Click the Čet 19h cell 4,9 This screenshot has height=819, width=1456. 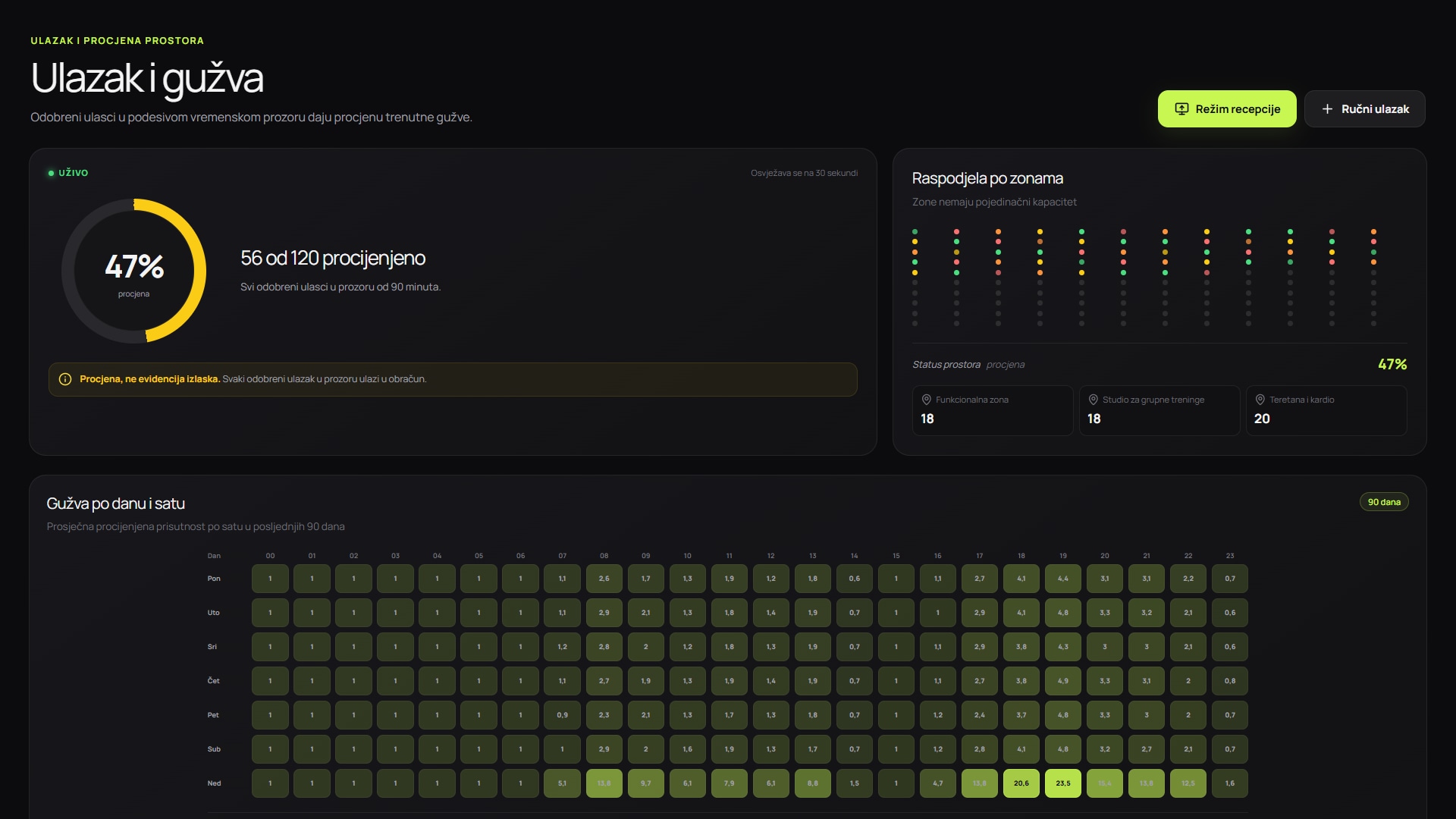pos(1063,681)
